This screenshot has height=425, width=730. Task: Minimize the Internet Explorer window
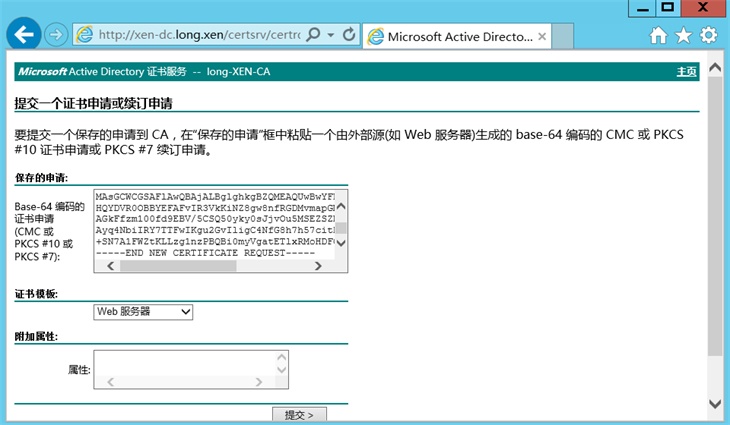click(x=642, y=8)
